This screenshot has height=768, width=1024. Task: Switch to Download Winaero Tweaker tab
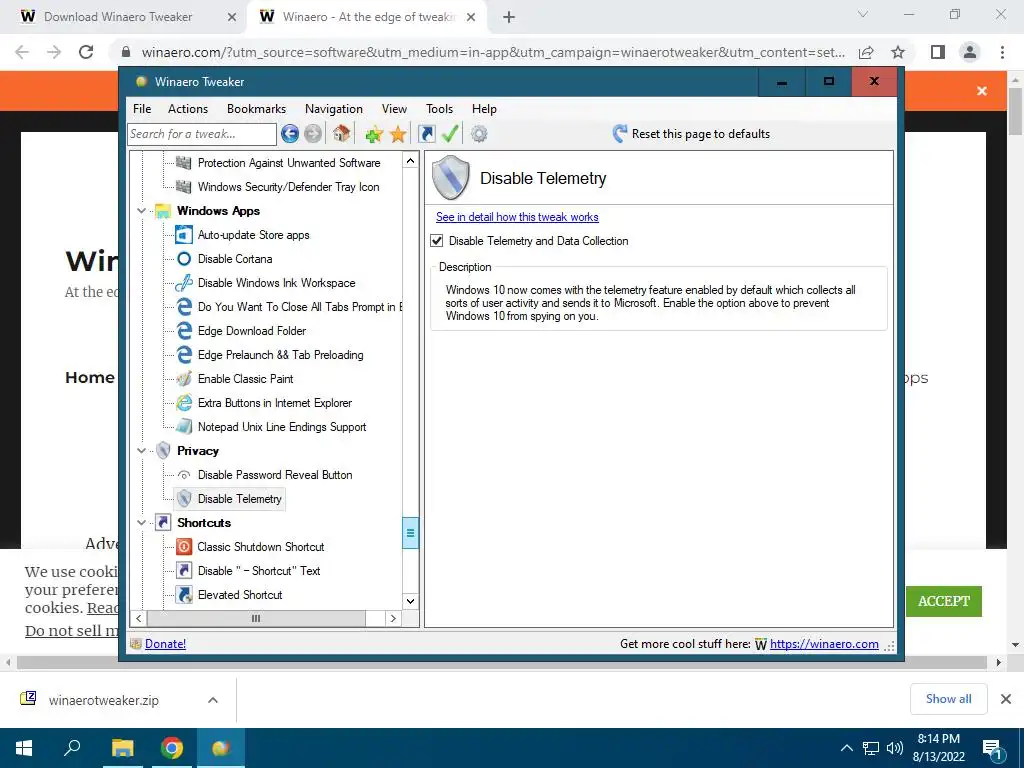pyautogui.click(x=118, y=17)
